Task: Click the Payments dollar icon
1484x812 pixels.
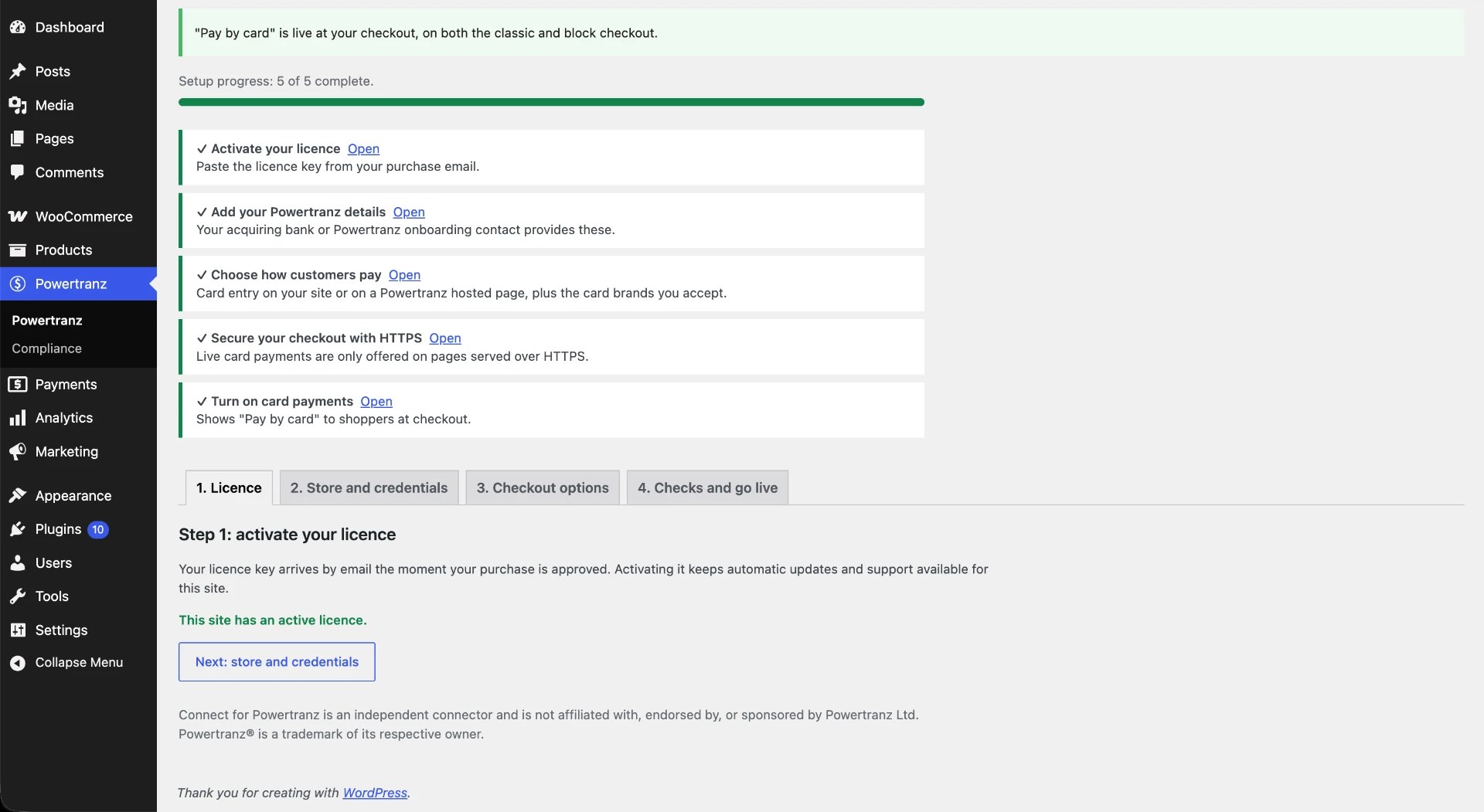Action: [x=18, y=384]
